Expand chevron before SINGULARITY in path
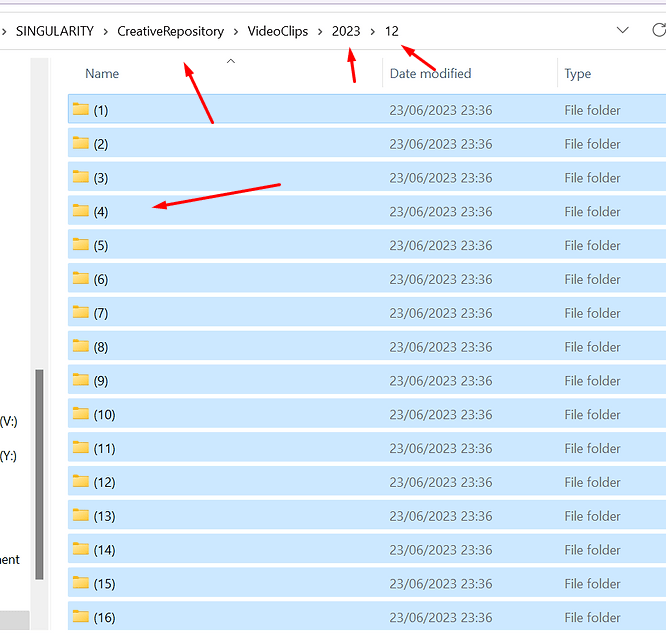 tap(4, 31)
